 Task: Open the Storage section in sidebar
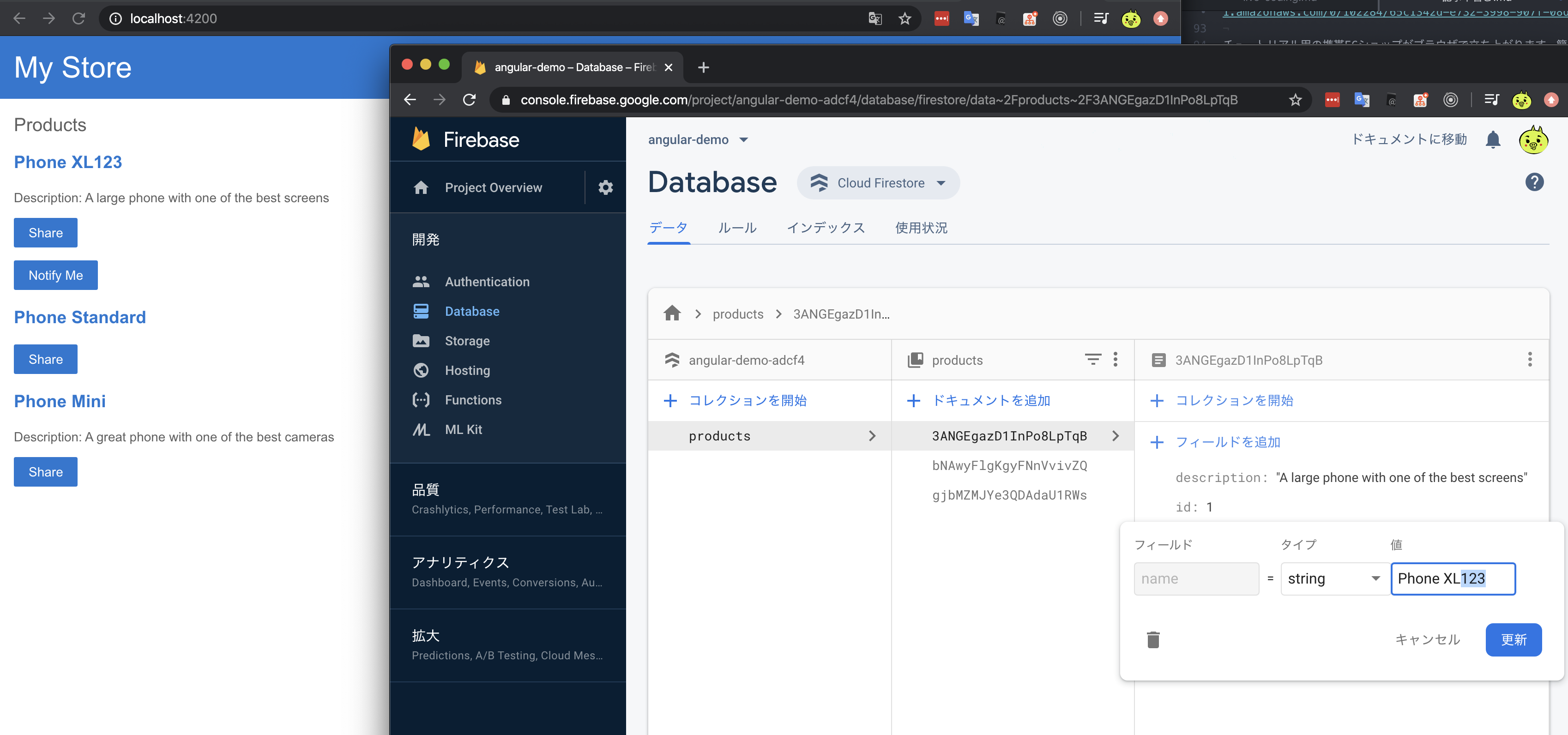(x=467, y=341)
